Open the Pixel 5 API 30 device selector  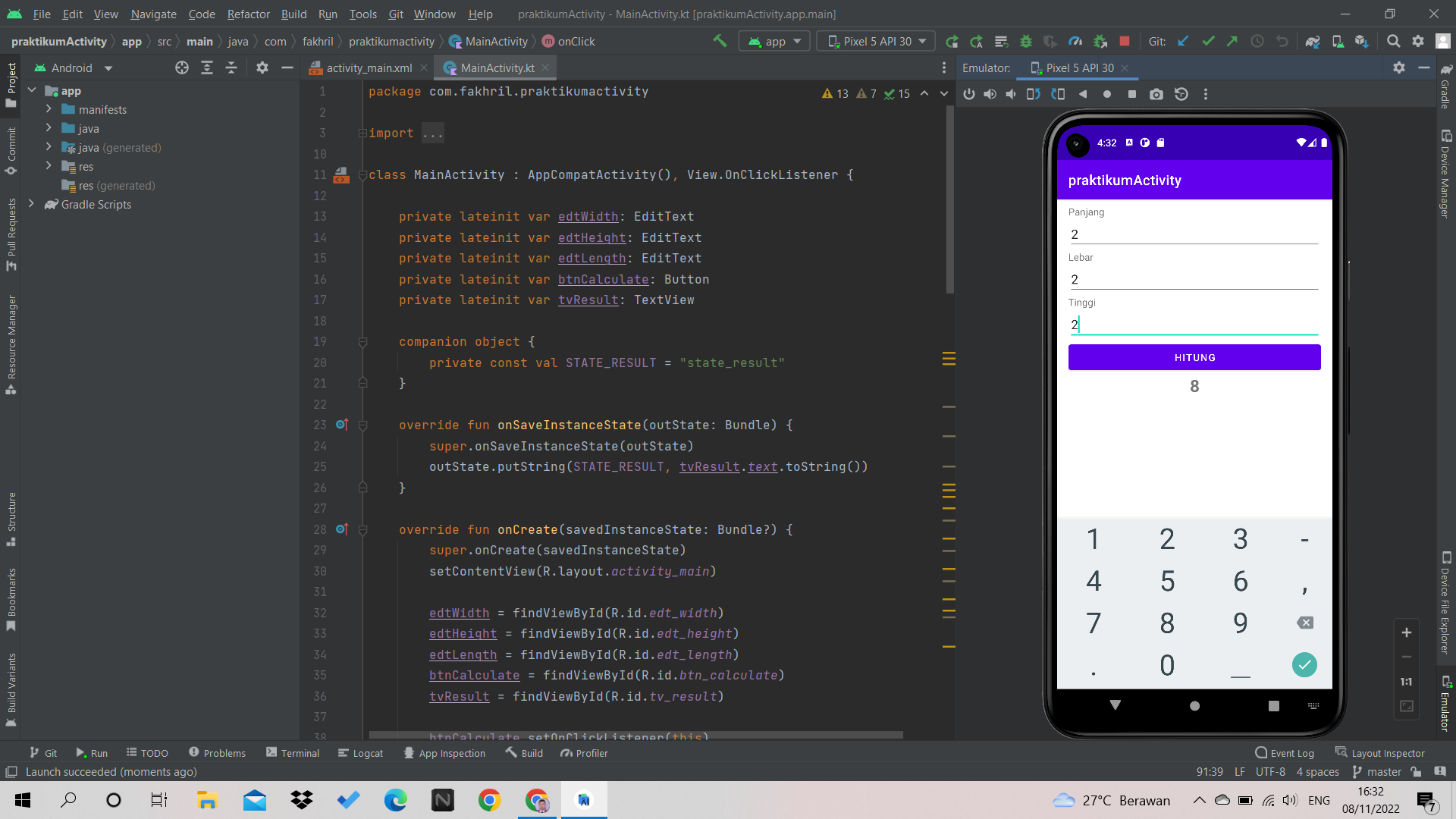pyautogui.click(x=875, y=41)
